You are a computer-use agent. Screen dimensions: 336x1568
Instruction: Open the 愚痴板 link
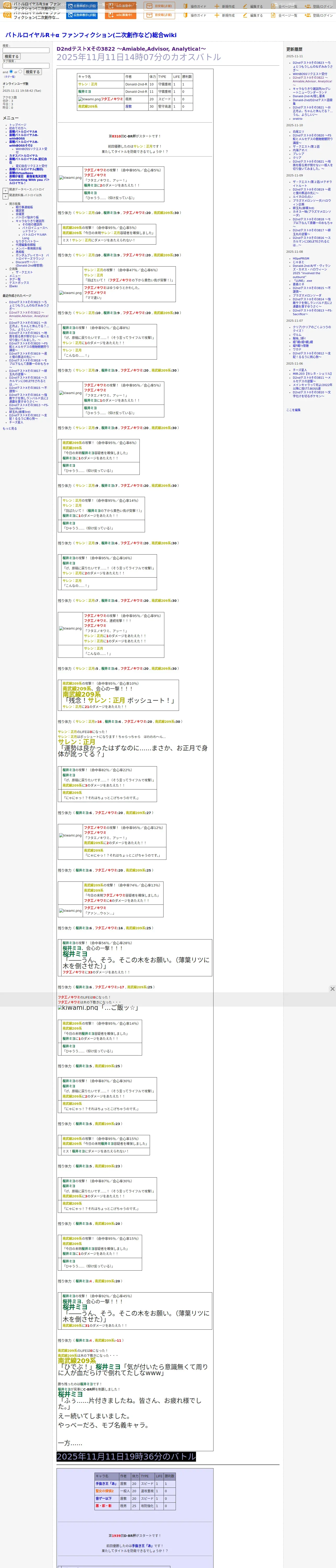[x=20, y=251]
